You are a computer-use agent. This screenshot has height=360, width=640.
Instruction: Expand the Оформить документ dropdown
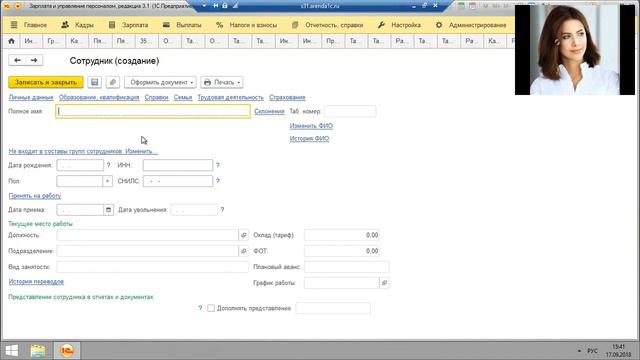[160, 82]
